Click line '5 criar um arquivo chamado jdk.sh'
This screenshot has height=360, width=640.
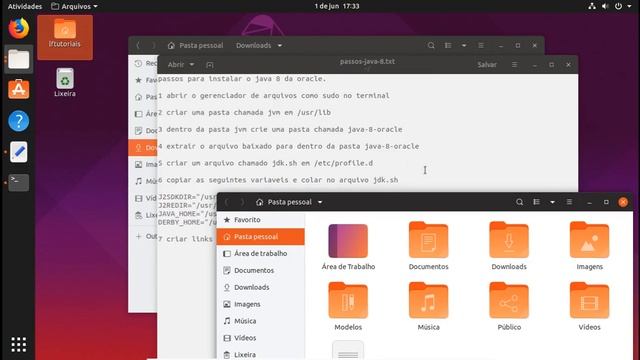(265, 163)
